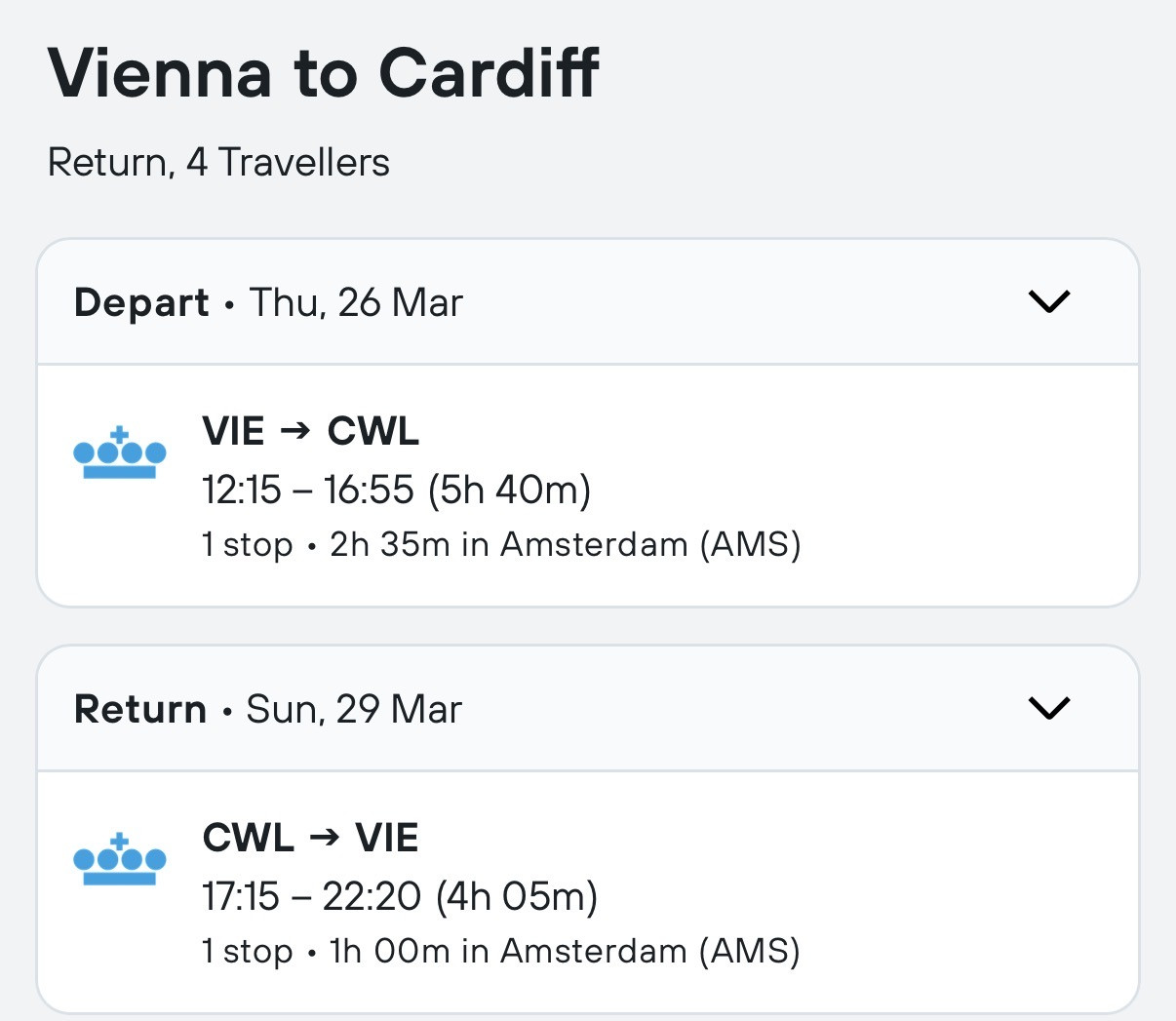Click the 4h 05m flight duration
The width and height of the screenshot is (1176, 1021).
click(x=517, y=895)
